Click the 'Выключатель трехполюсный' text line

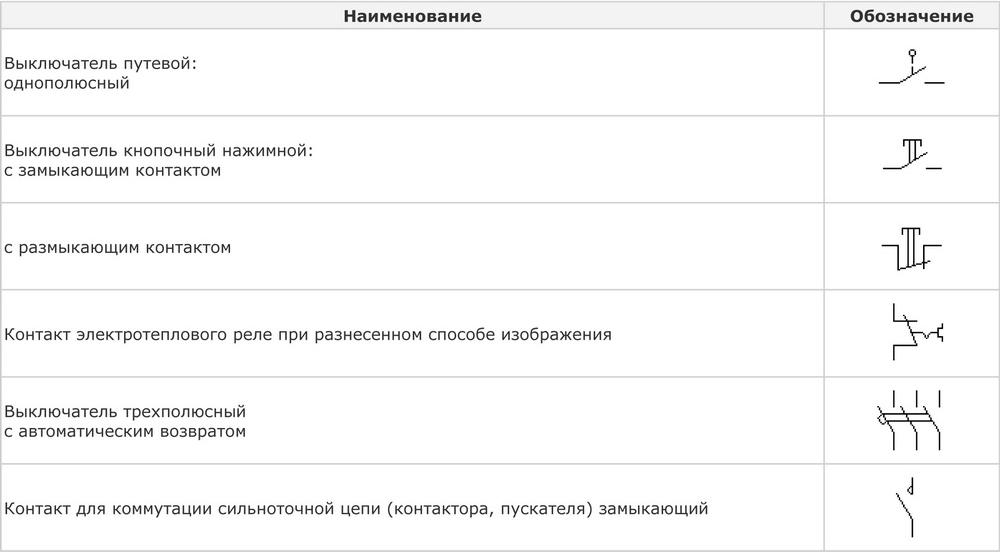125,412
